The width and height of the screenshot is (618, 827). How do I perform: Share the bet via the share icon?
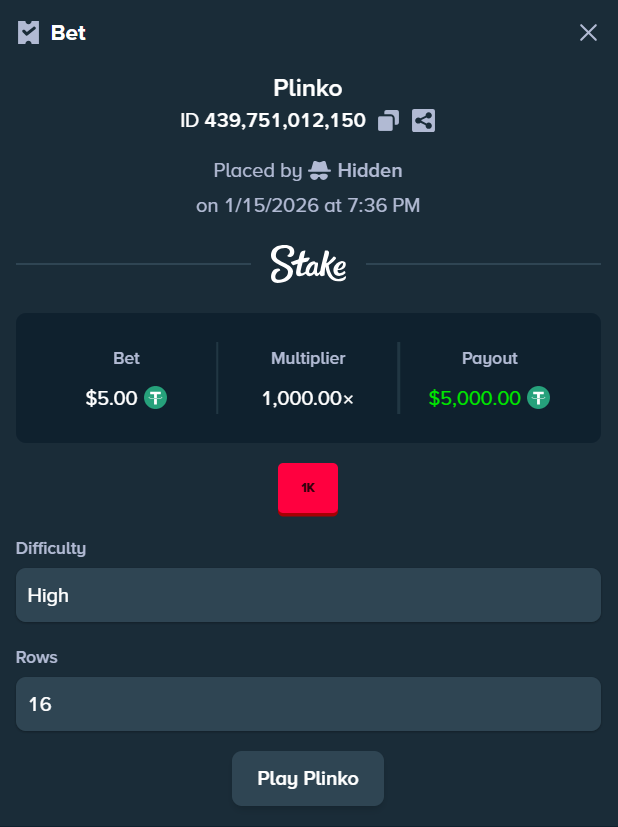(423, 120)
